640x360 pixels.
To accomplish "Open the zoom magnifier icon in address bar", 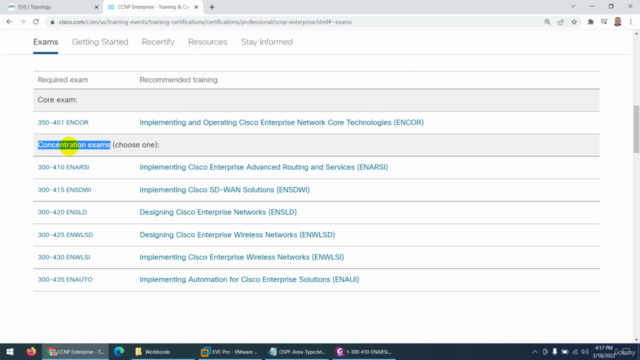I will coord(547,22).
